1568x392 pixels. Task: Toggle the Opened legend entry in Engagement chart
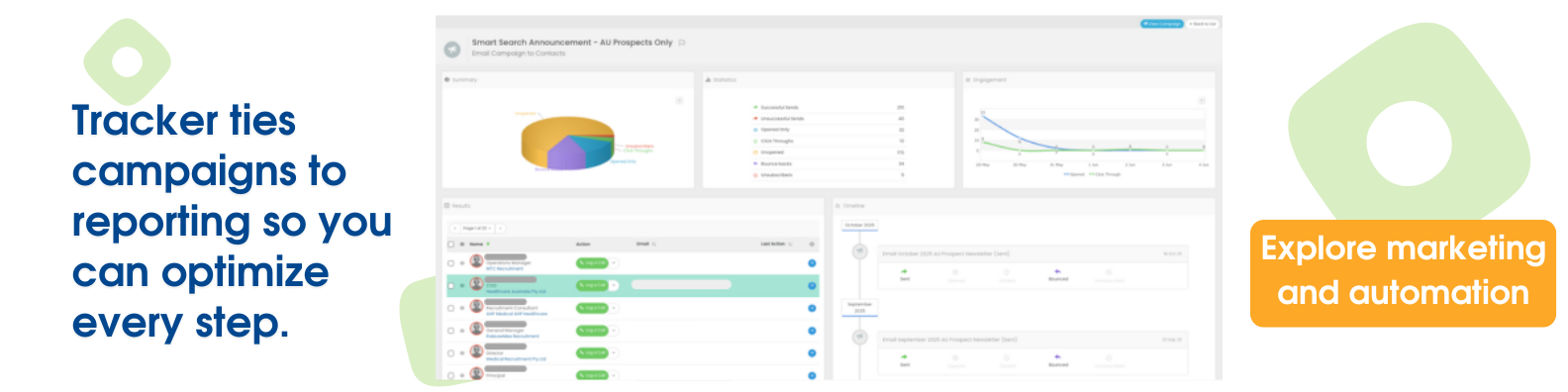pyautogui.click(x=1075, y=174)
